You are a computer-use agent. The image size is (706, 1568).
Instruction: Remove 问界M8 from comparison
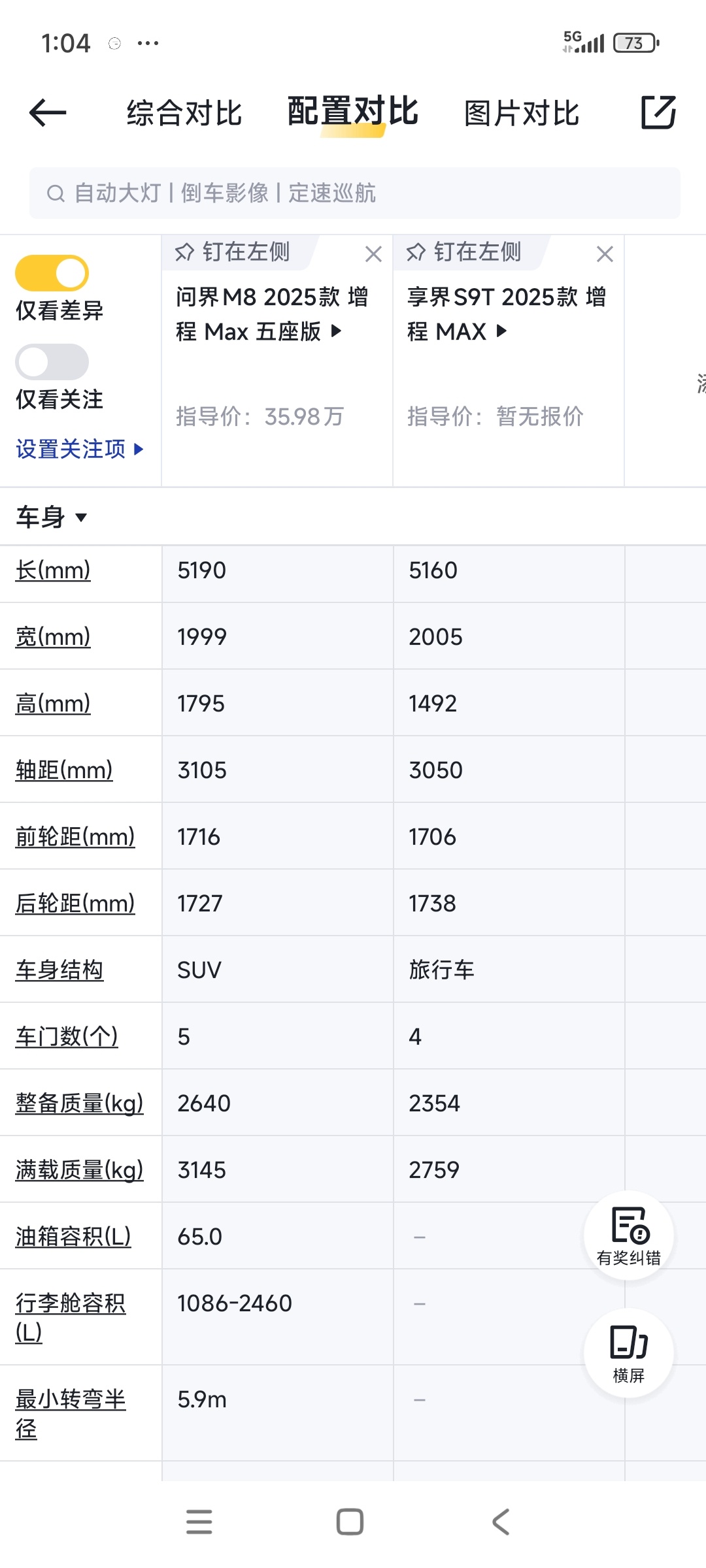click(373, 254)
